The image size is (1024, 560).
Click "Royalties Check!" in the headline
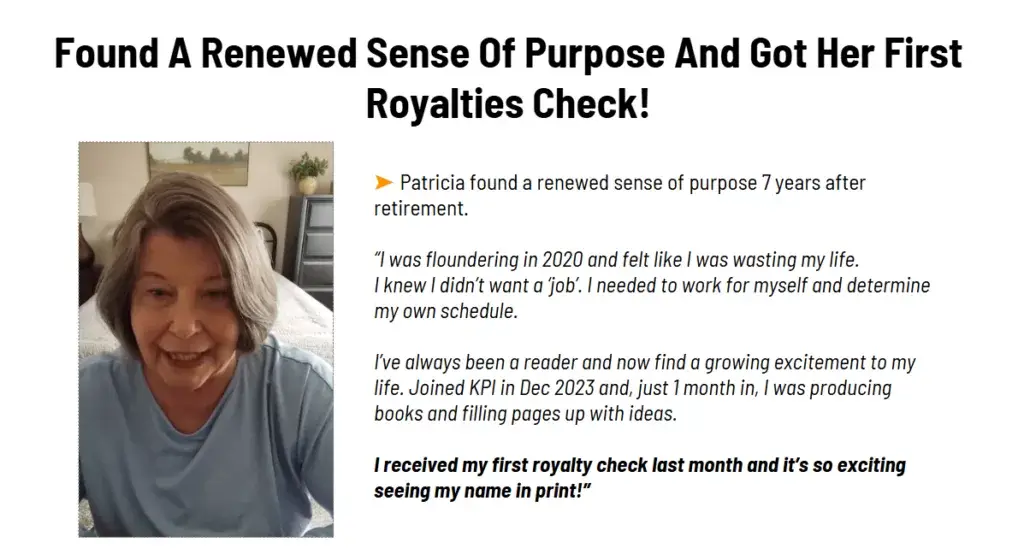508,103
